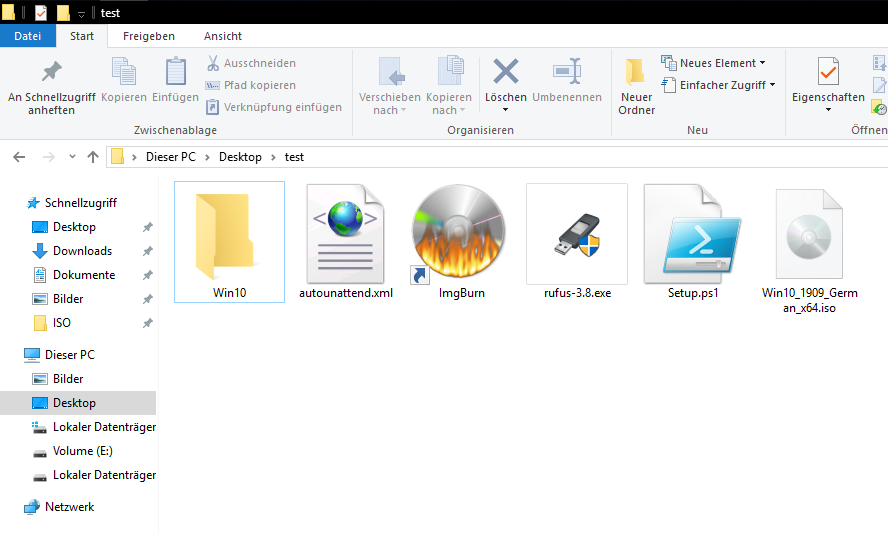Click Verknüpfung einfügen command
The image size is (888, 534).
274,107
